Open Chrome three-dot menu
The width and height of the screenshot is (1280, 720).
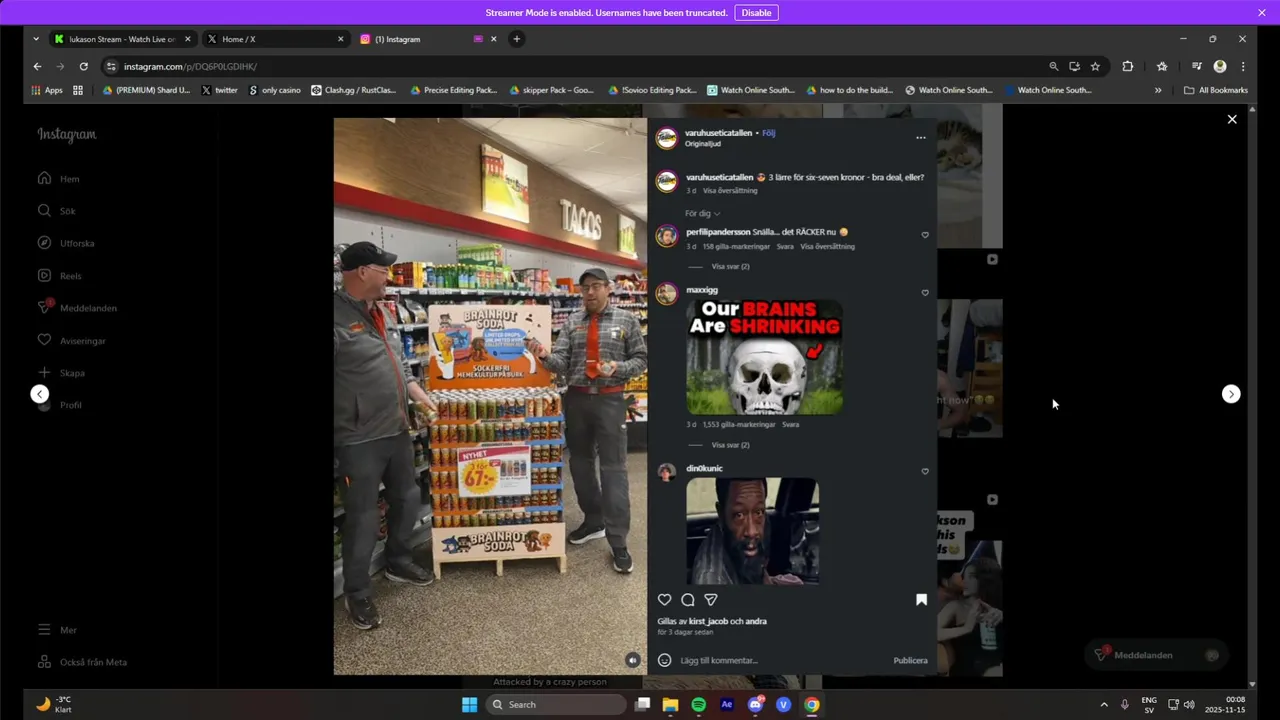point(1243,66)
